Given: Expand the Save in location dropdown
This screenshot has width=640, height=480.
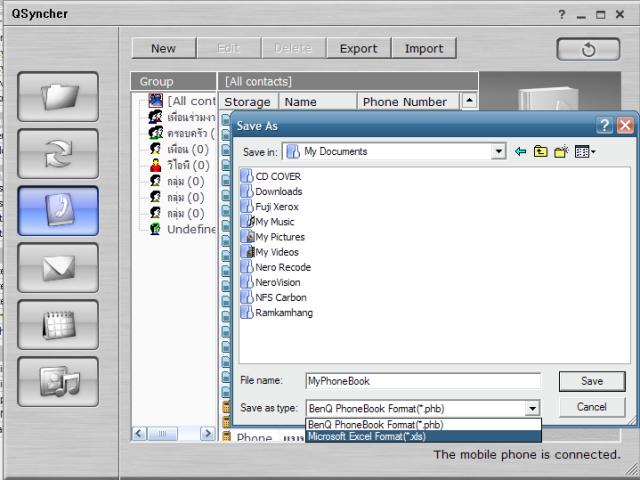Looking at the screenshot, I should [499, 152].
